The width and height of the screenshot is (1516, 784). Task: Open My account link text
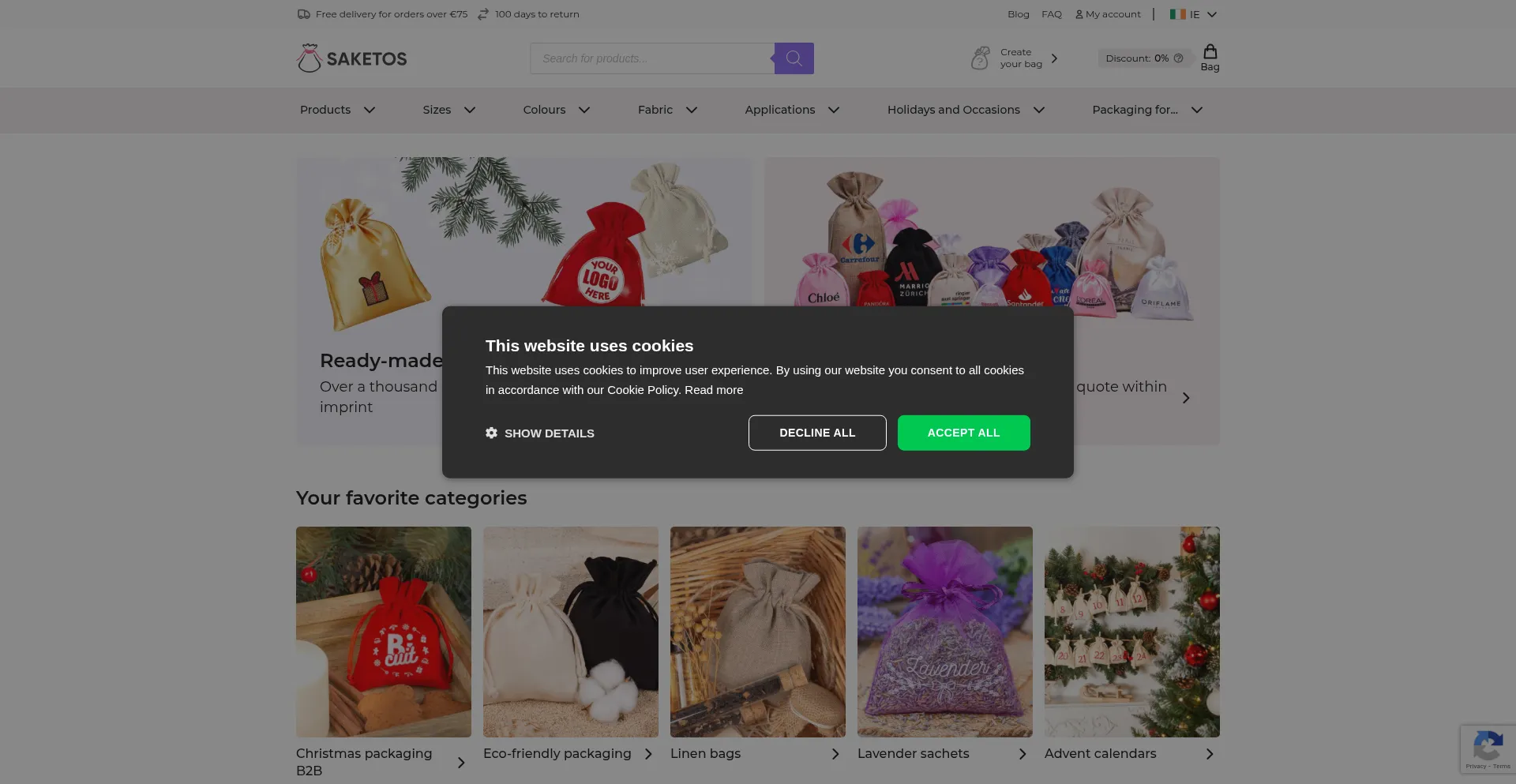point(1113,14)
